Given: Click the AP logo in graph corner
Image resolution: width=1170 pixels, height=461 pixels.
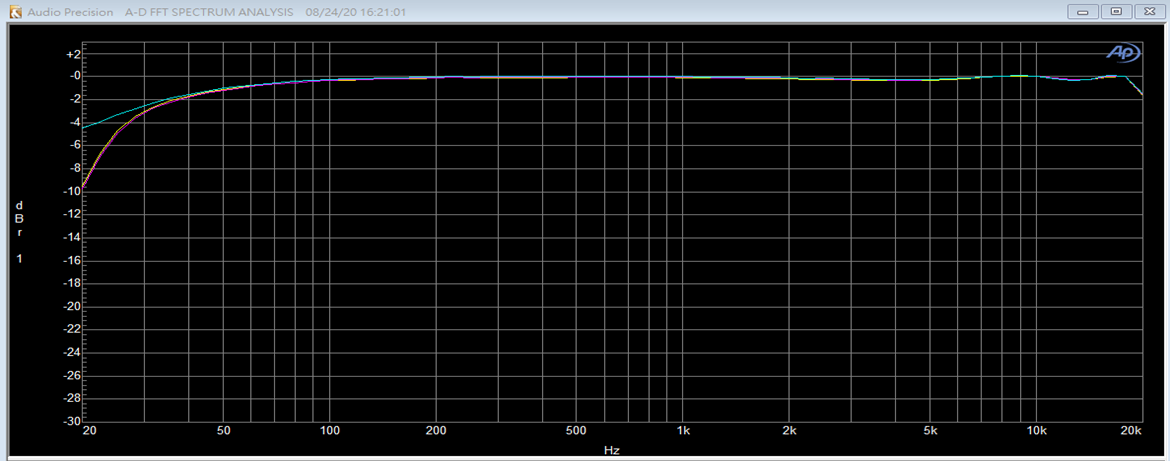Looking at the screenshot, I should pyautogui.click(x=1120, y=52).
